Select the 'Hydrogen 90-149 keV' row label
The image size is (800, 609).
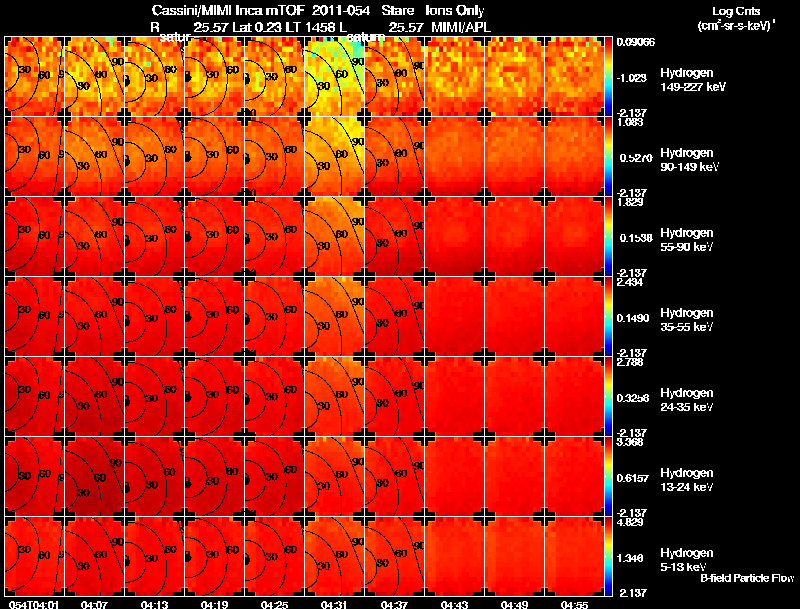[x=689, y=160]
